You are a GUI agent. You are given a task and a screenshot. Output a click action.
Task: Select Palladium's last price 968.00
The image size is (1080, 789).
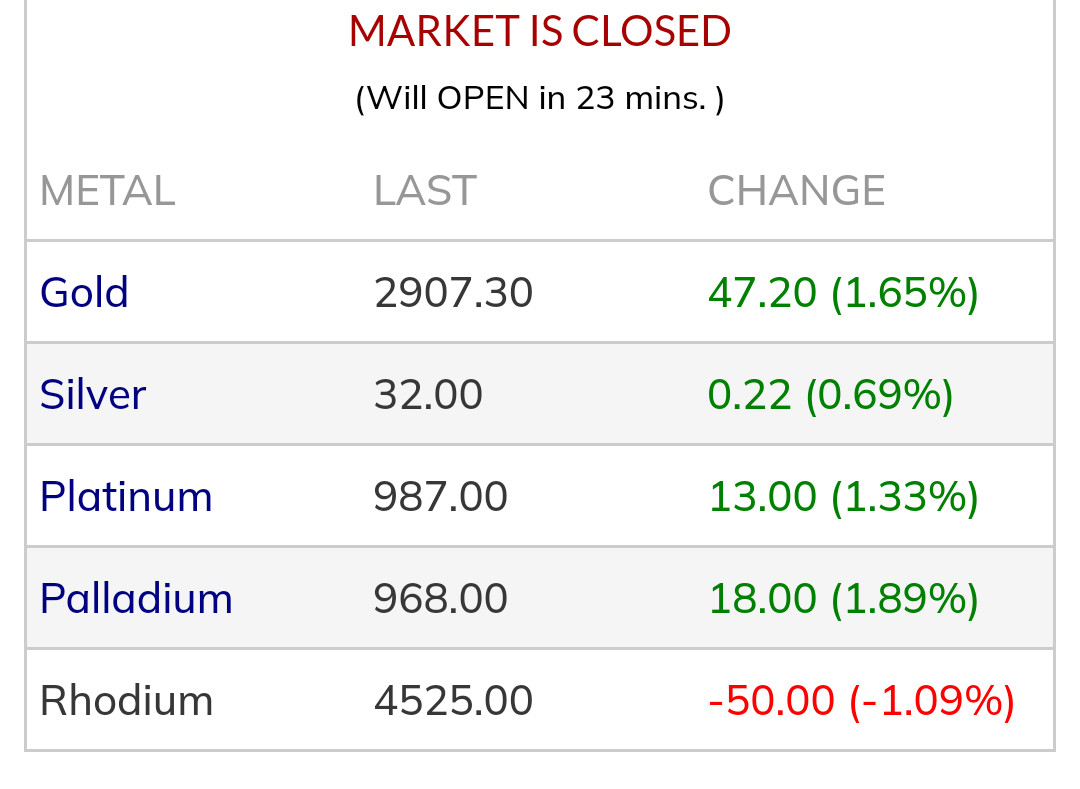(440, 599)
